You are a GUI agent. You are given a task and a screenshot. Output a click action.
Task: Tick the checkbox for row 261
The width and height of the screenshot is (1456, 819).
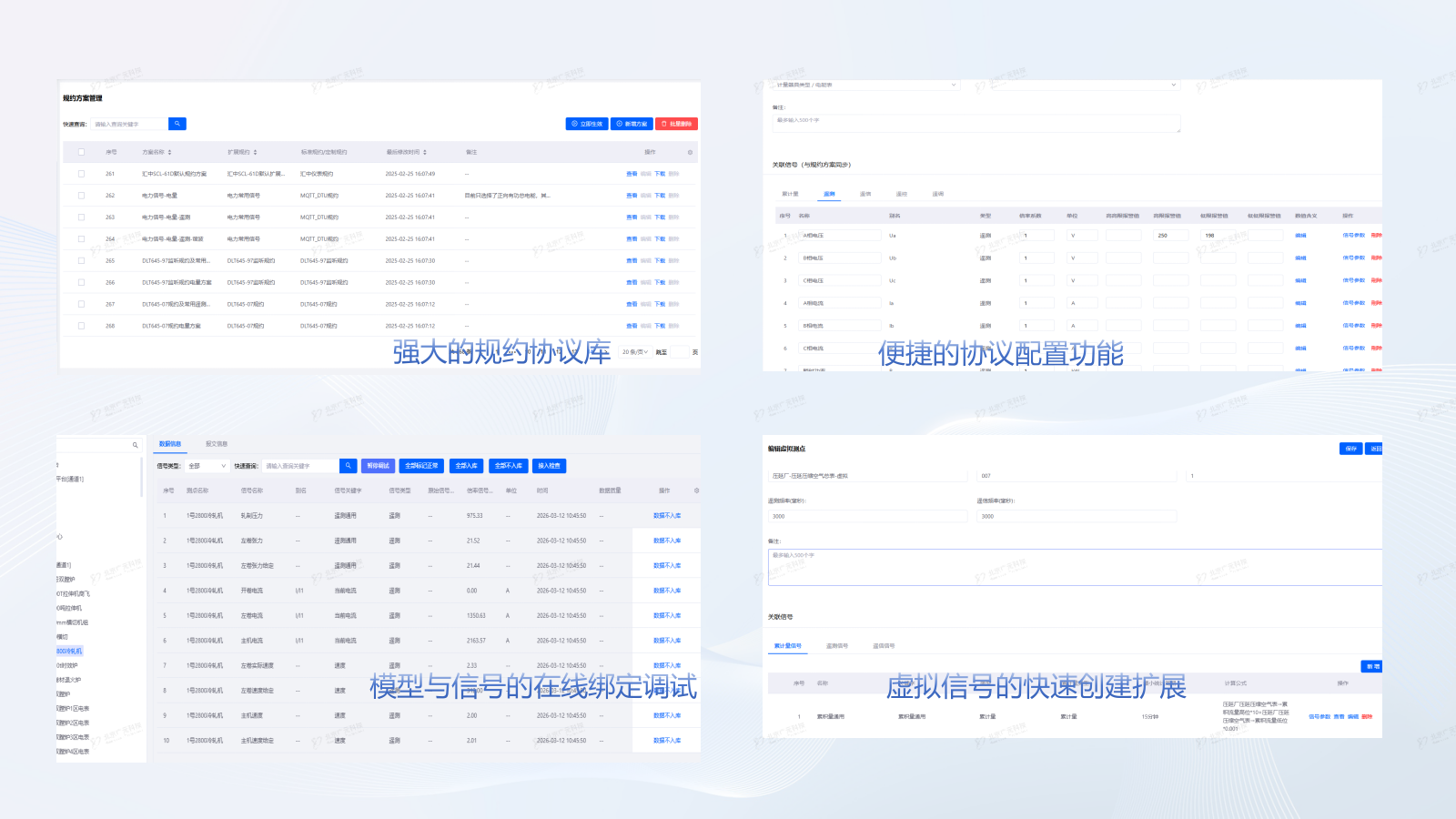click(81, 174)
